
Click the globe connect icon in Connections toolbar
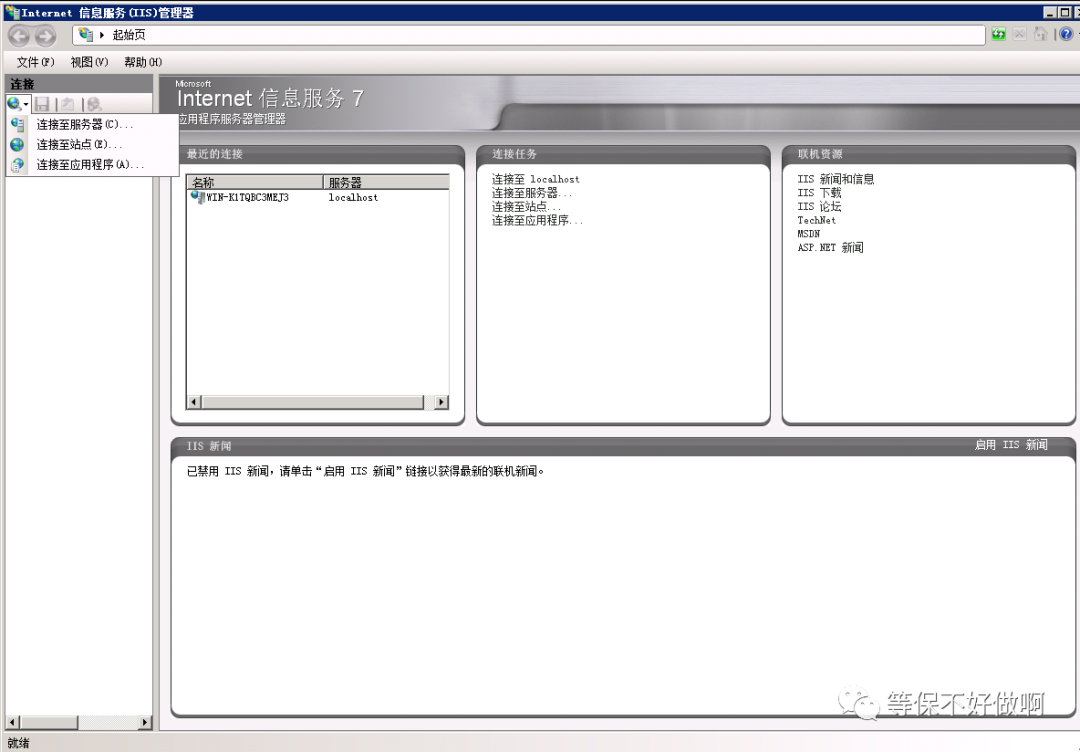14,104
